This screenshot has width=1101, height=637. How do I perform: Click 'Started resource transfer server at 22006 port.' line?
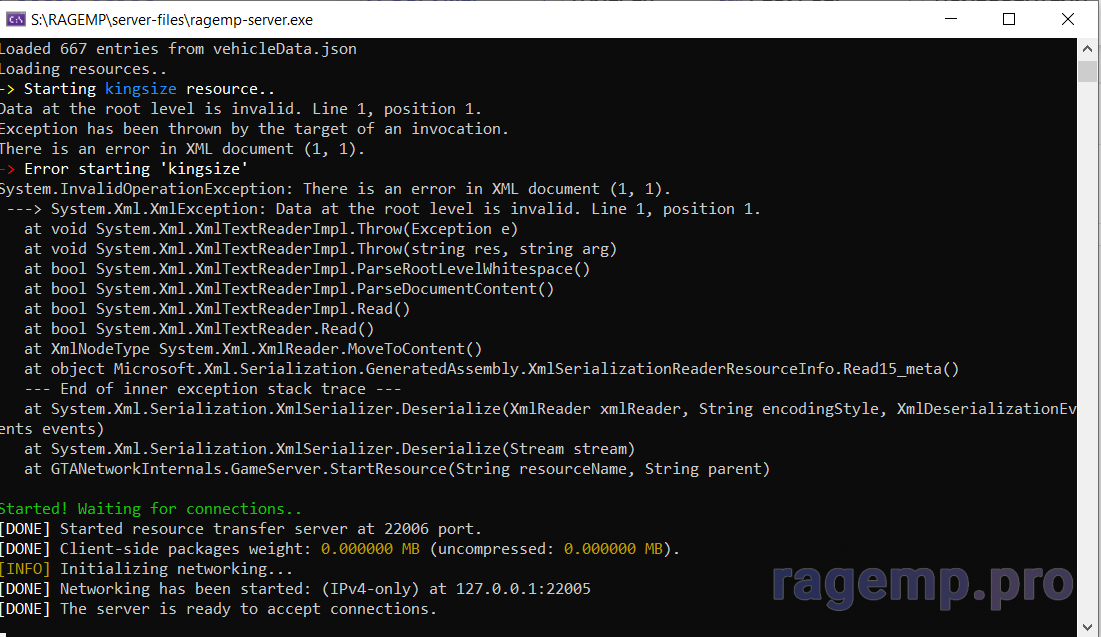[242, 529]
